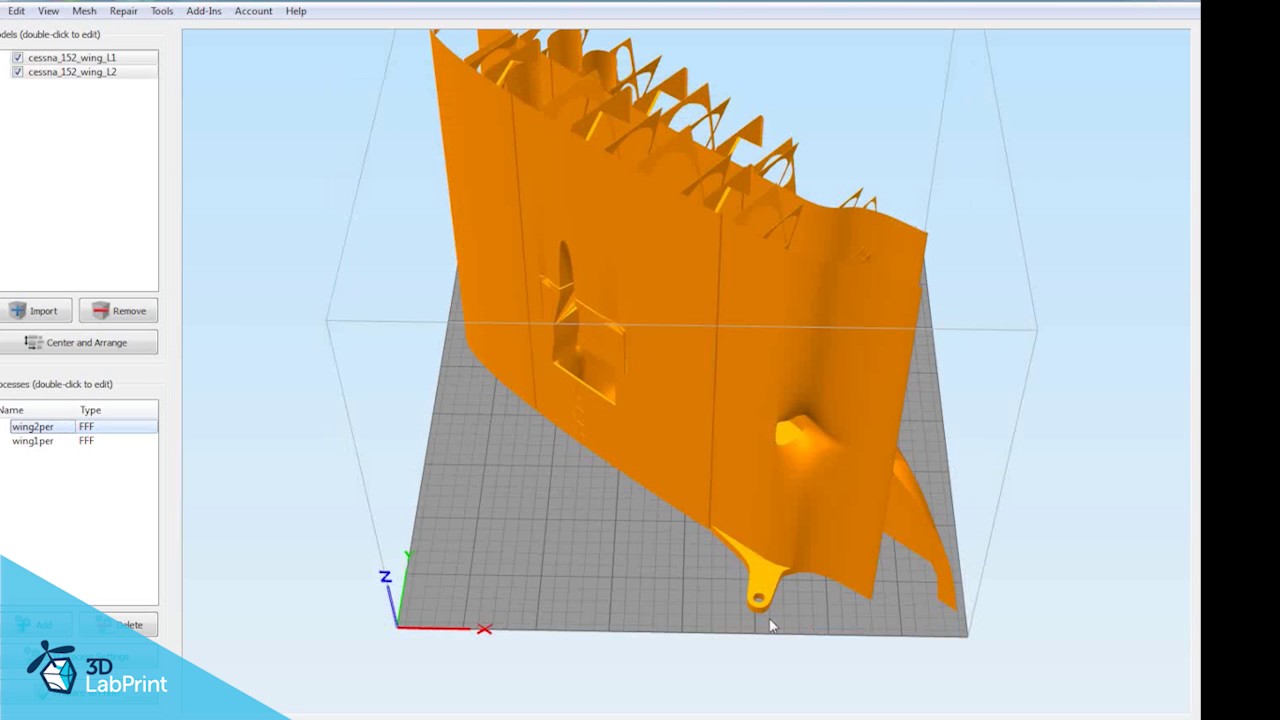1280x720 pixels.
Task: Select cessna_152_wing_L2 in the models list
Action: point(72,72)
